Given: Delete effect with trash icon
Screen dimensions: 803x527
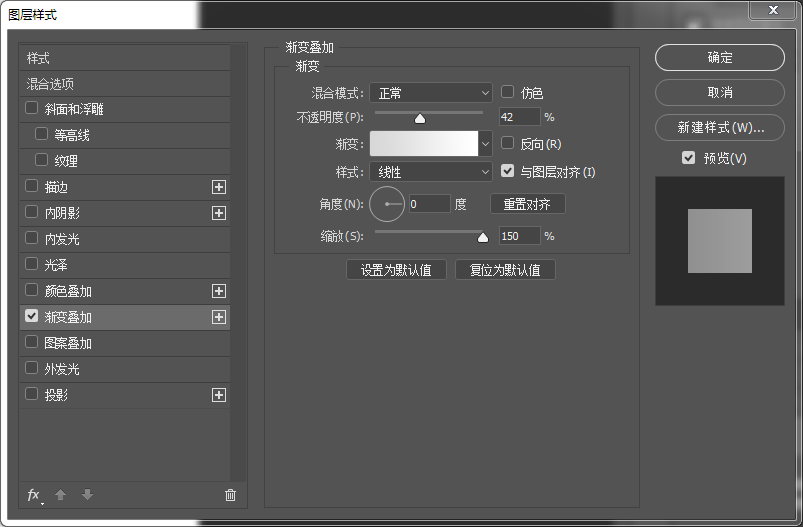Looking at the screenshot, I should tap(230, 495).
